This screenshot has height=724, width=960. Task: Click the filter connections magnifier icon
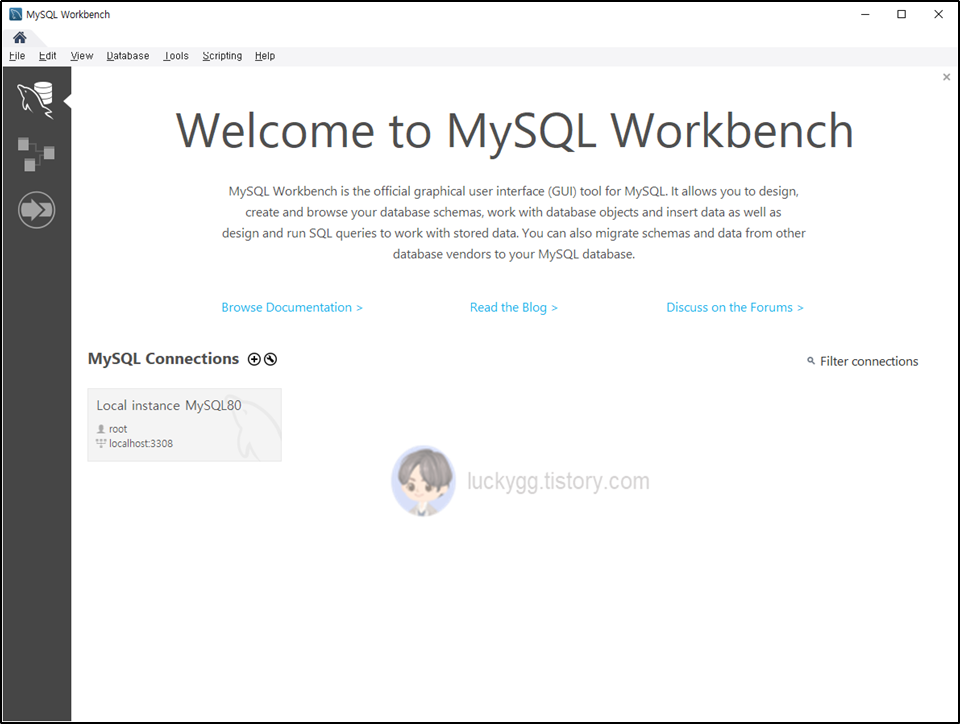811,361
